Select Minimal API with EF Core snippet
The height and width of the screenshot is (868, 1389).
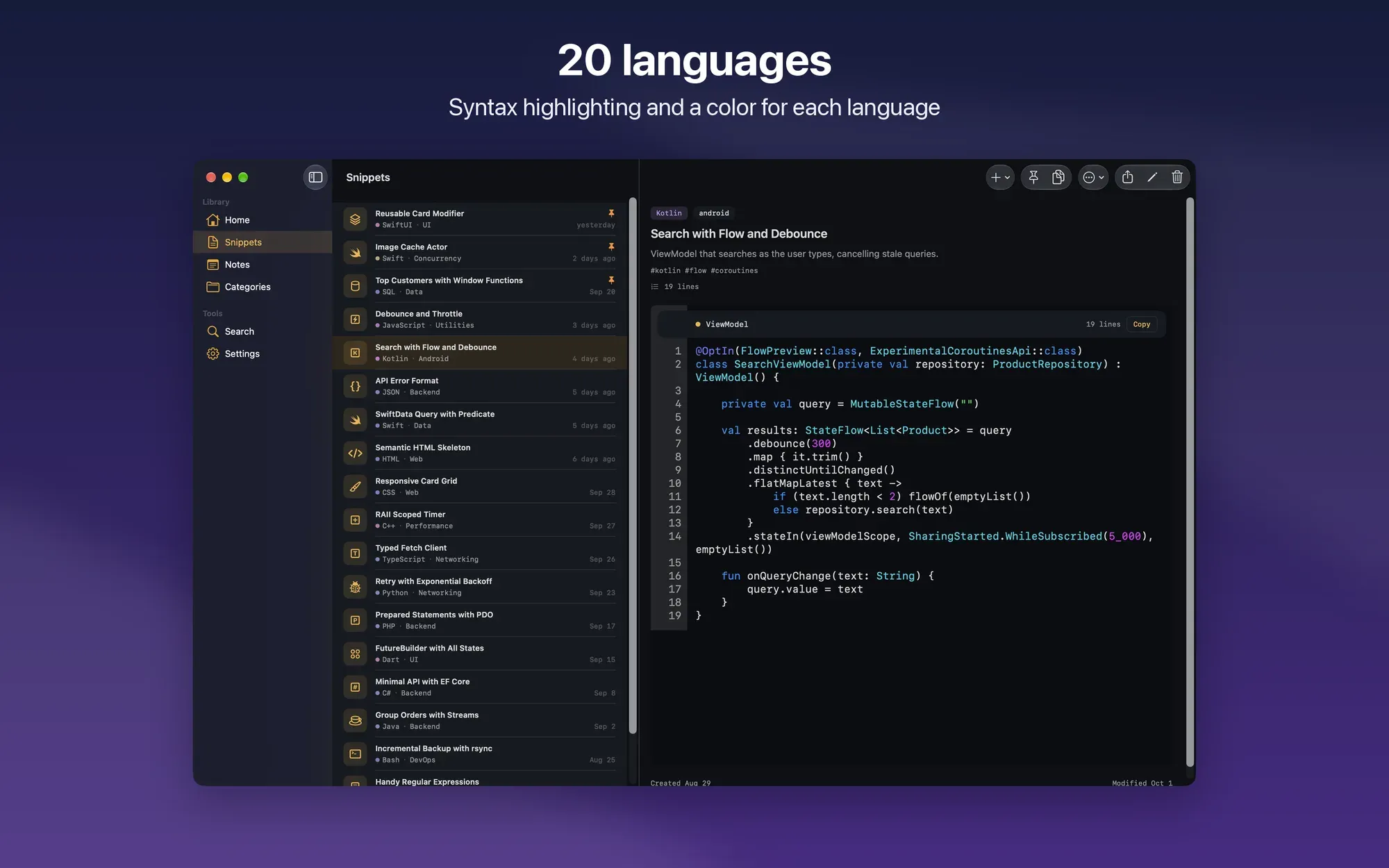pyautogui.click(x=480, y=687)
